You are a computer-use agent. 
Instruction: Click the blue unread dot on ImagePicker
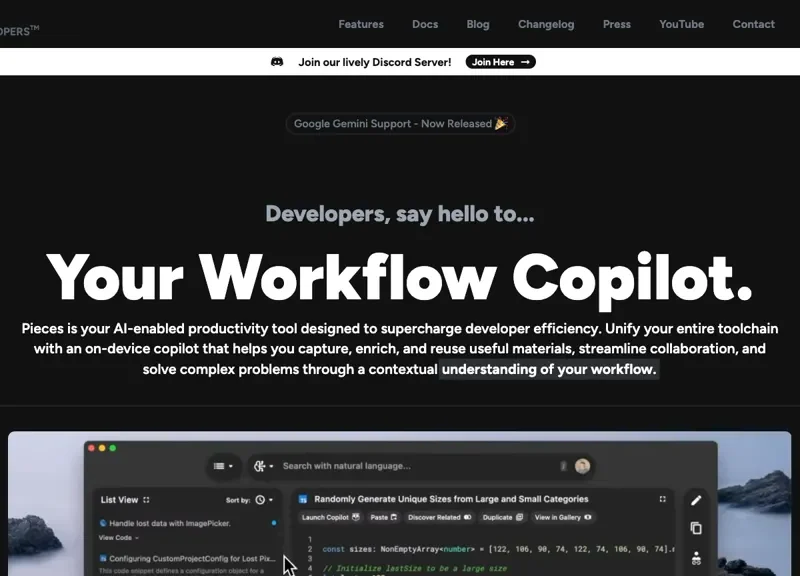274,523
